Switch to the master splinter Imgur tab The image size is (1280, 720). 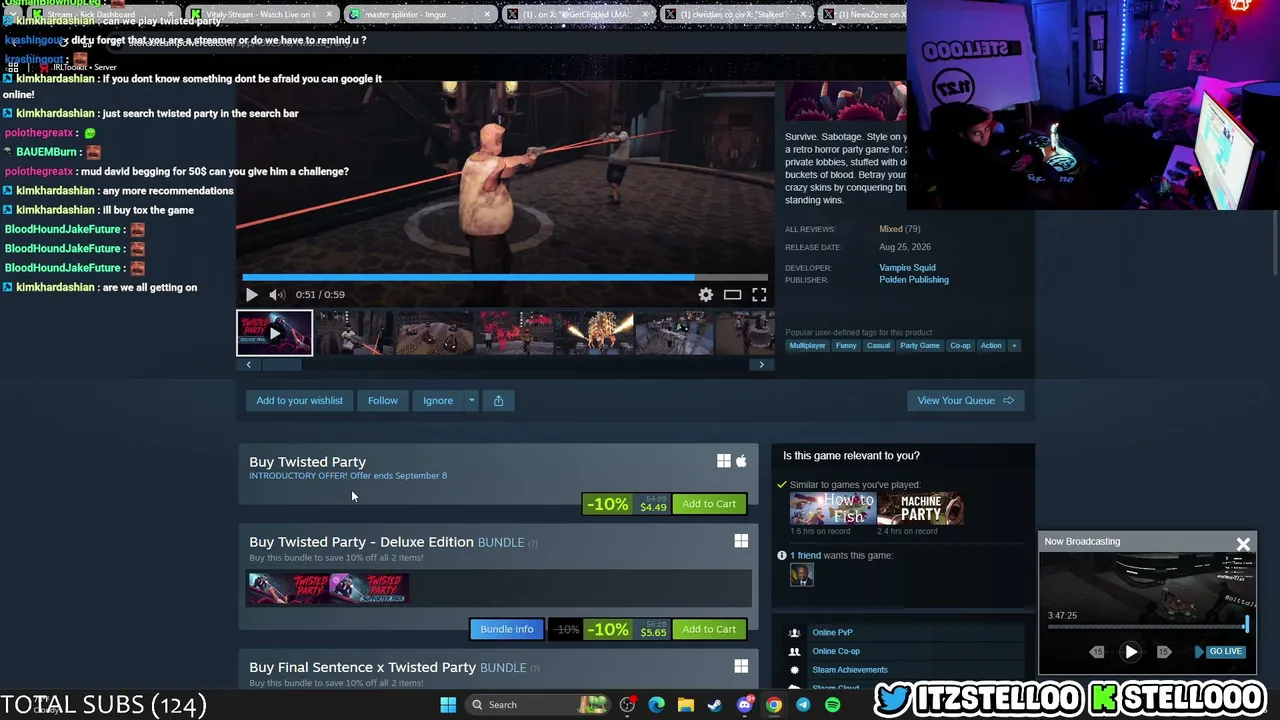coord(420,14)
